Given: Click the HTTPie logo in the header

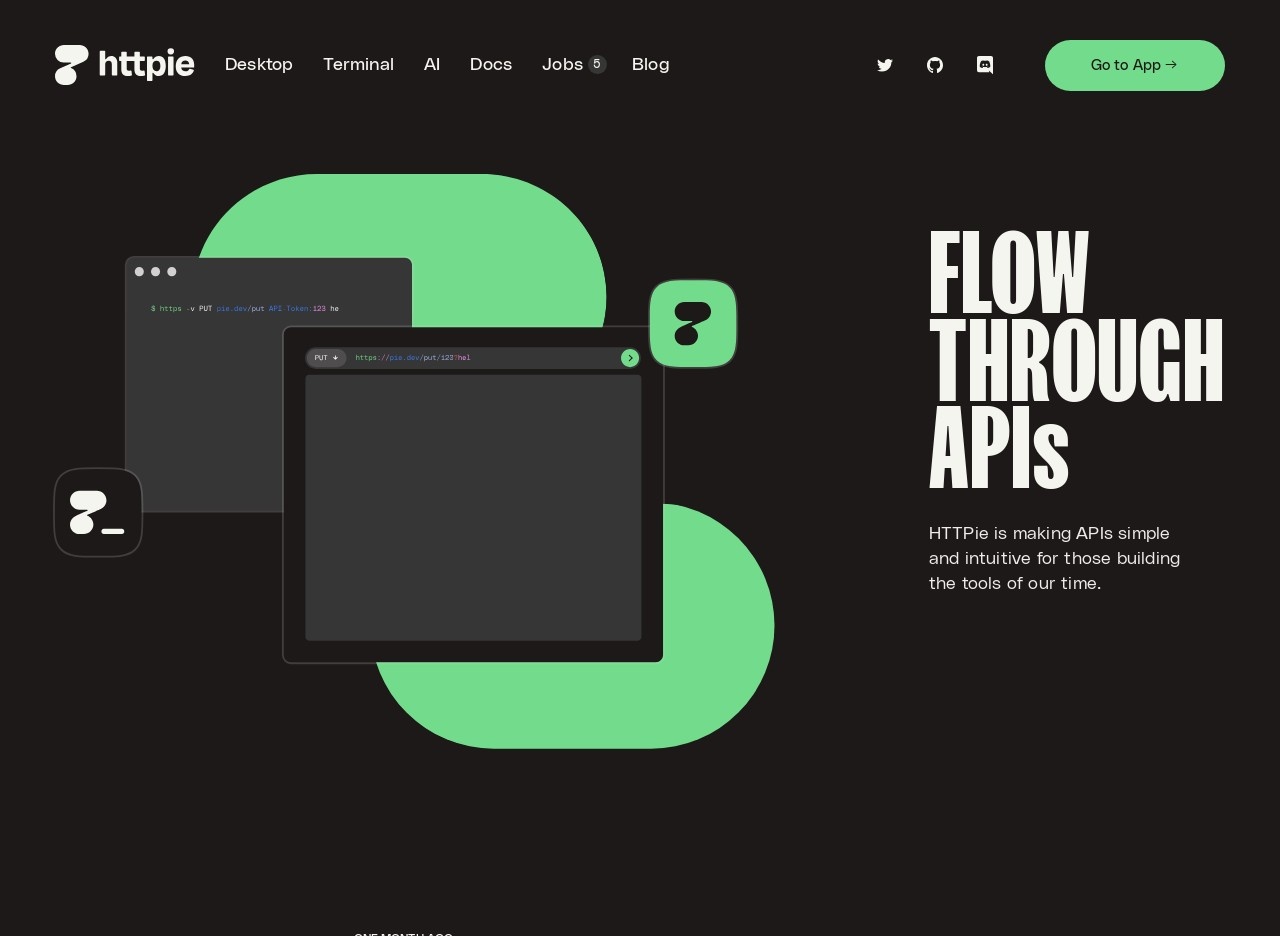Looking at the screenshot, I should click(x=124, y=65).
